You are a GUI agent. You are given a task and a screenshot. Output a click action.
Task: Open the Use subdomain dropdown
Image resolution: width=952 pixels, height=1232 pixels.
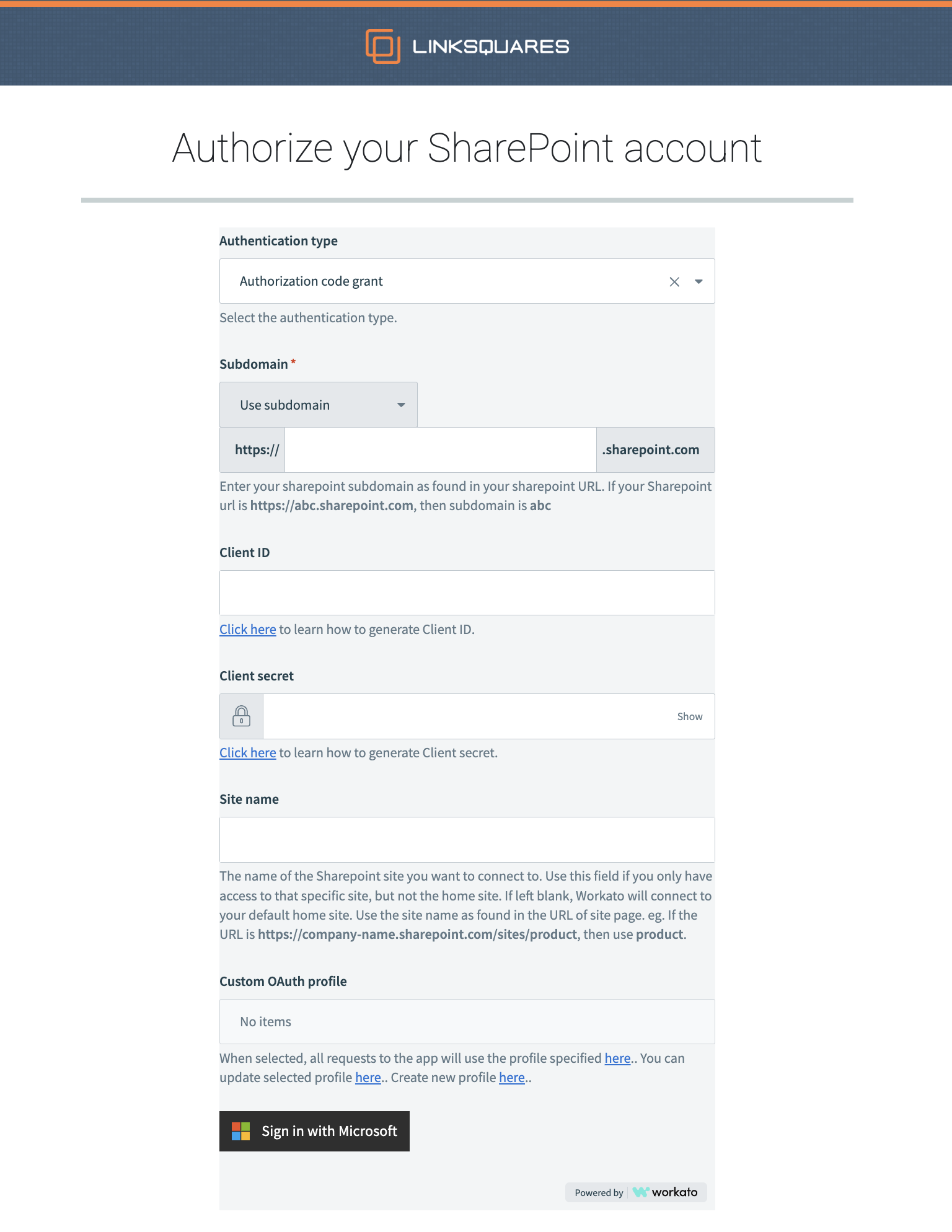(318, 405)
